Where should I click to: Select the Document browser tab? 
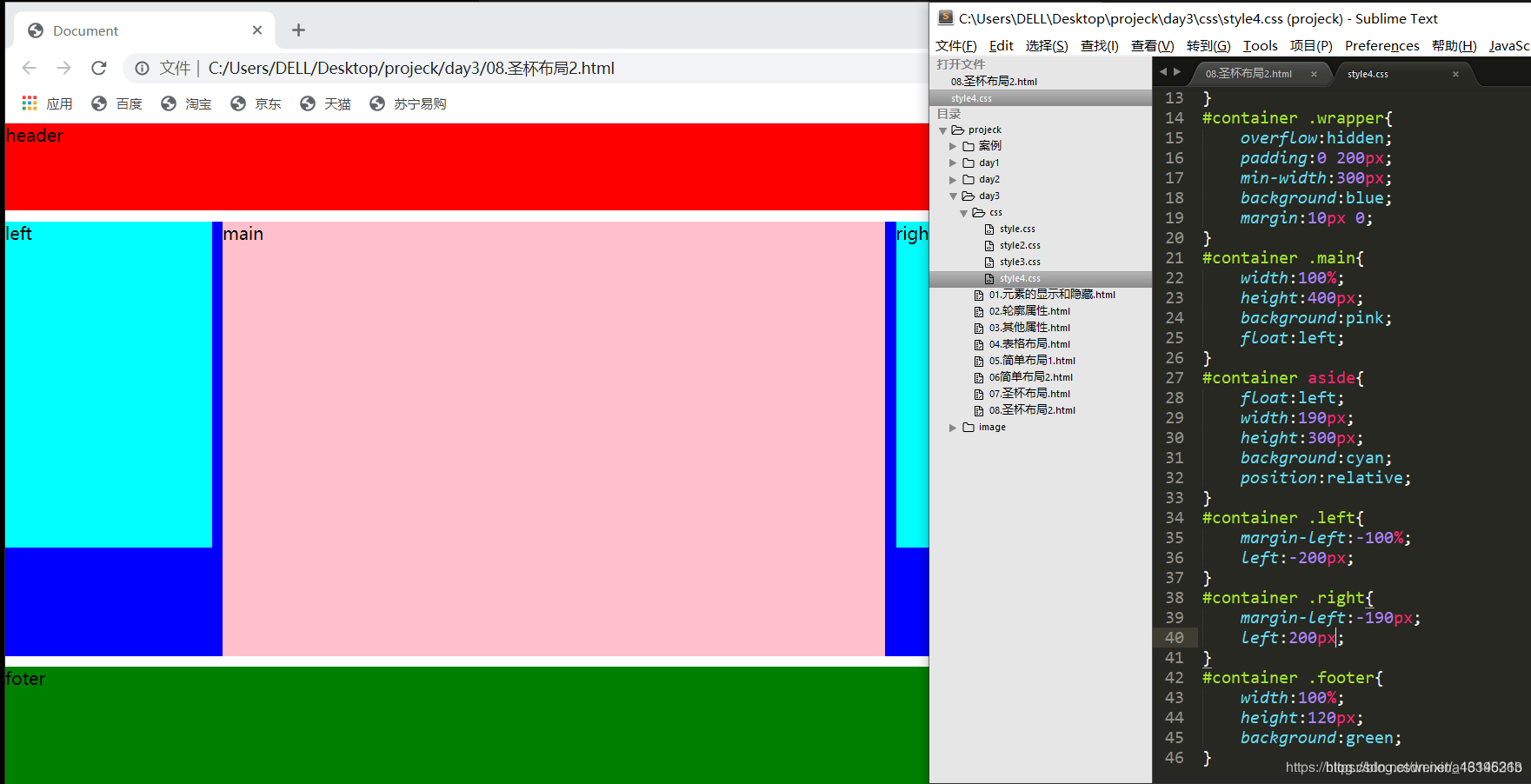[144, 30]
